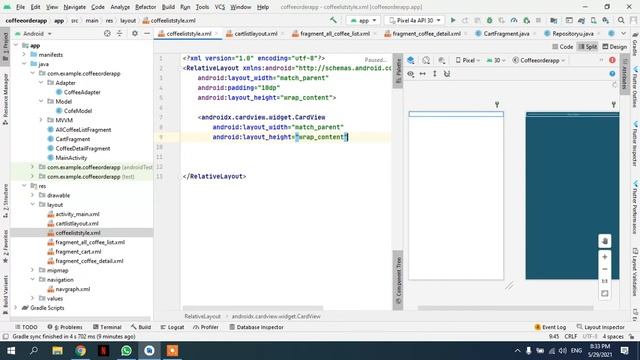The height and width of the screenshot is (360, 640).
Task: Open the Palette side panel
Action: (398, 70)
